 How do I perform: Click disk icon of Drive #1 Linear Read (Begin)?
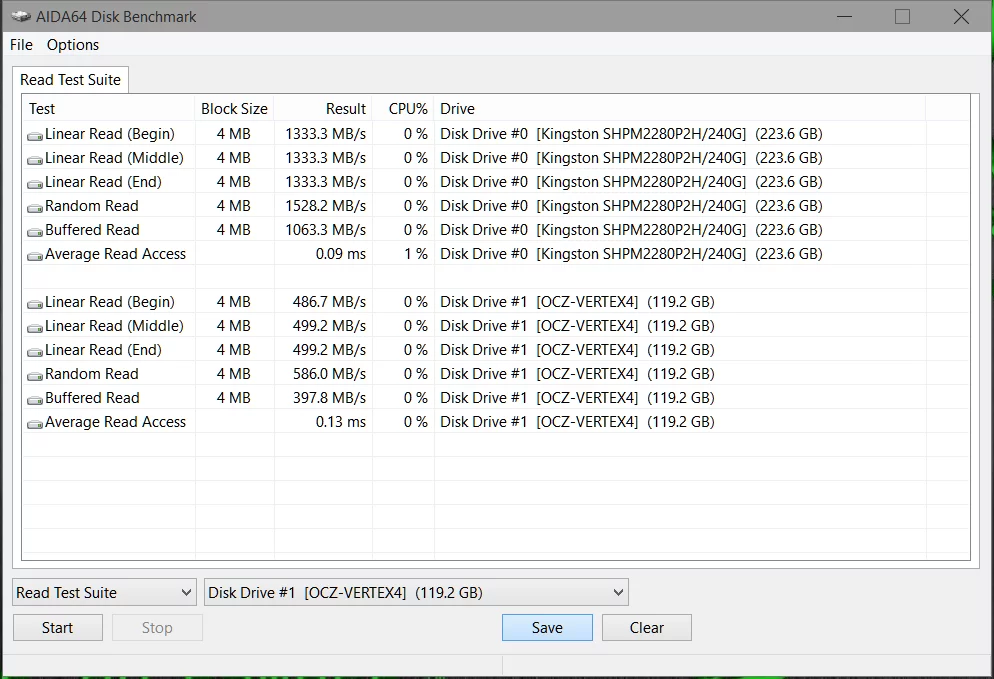[35, 304]
